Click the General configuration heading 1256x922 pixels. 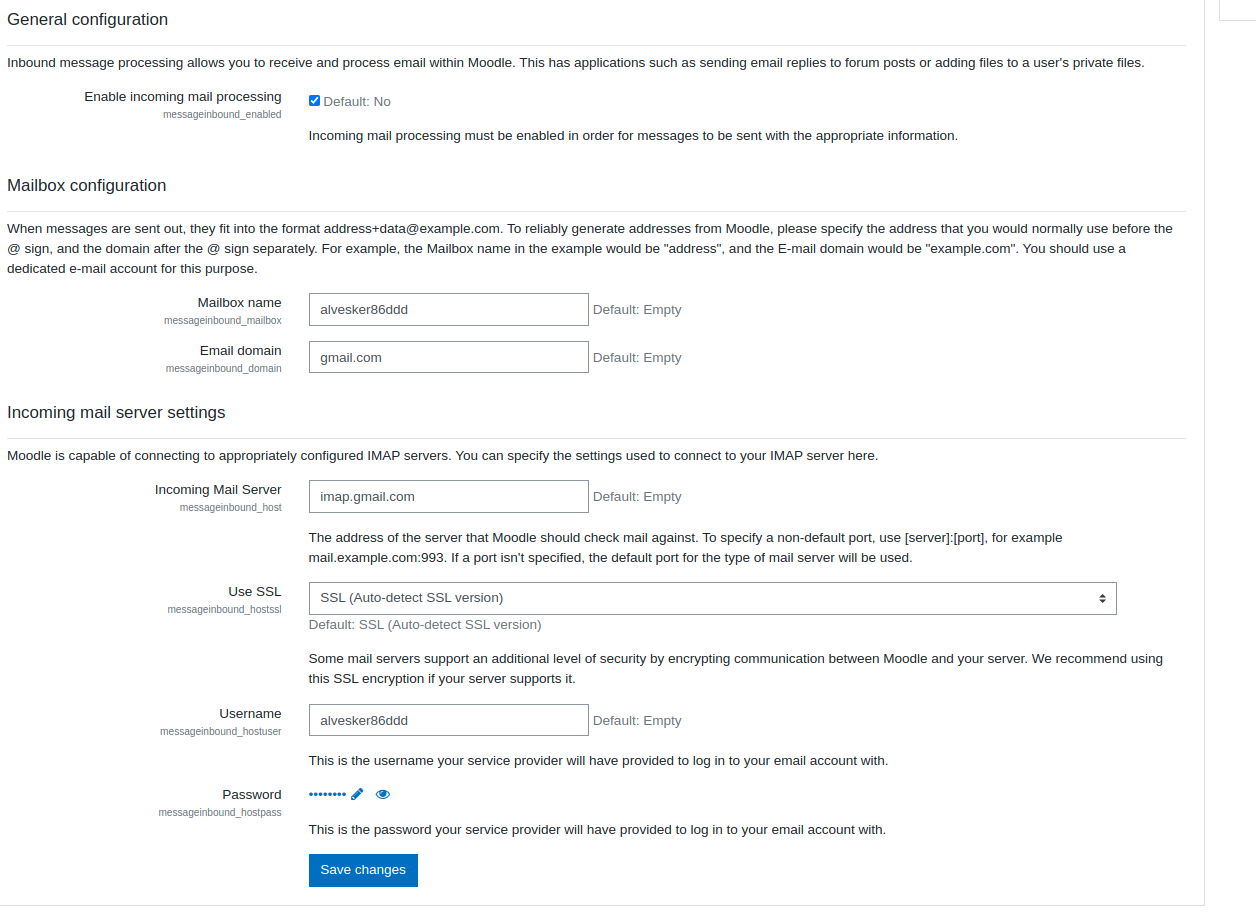(88, 19)
